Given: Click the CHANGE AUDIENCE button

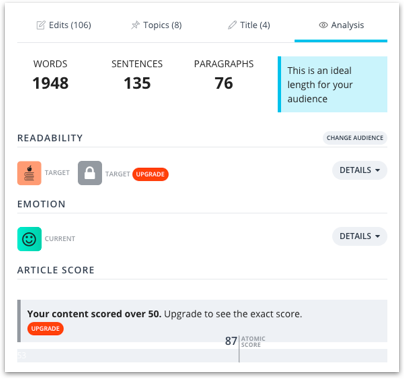Looking at the screenshot, I should point(355,138).
